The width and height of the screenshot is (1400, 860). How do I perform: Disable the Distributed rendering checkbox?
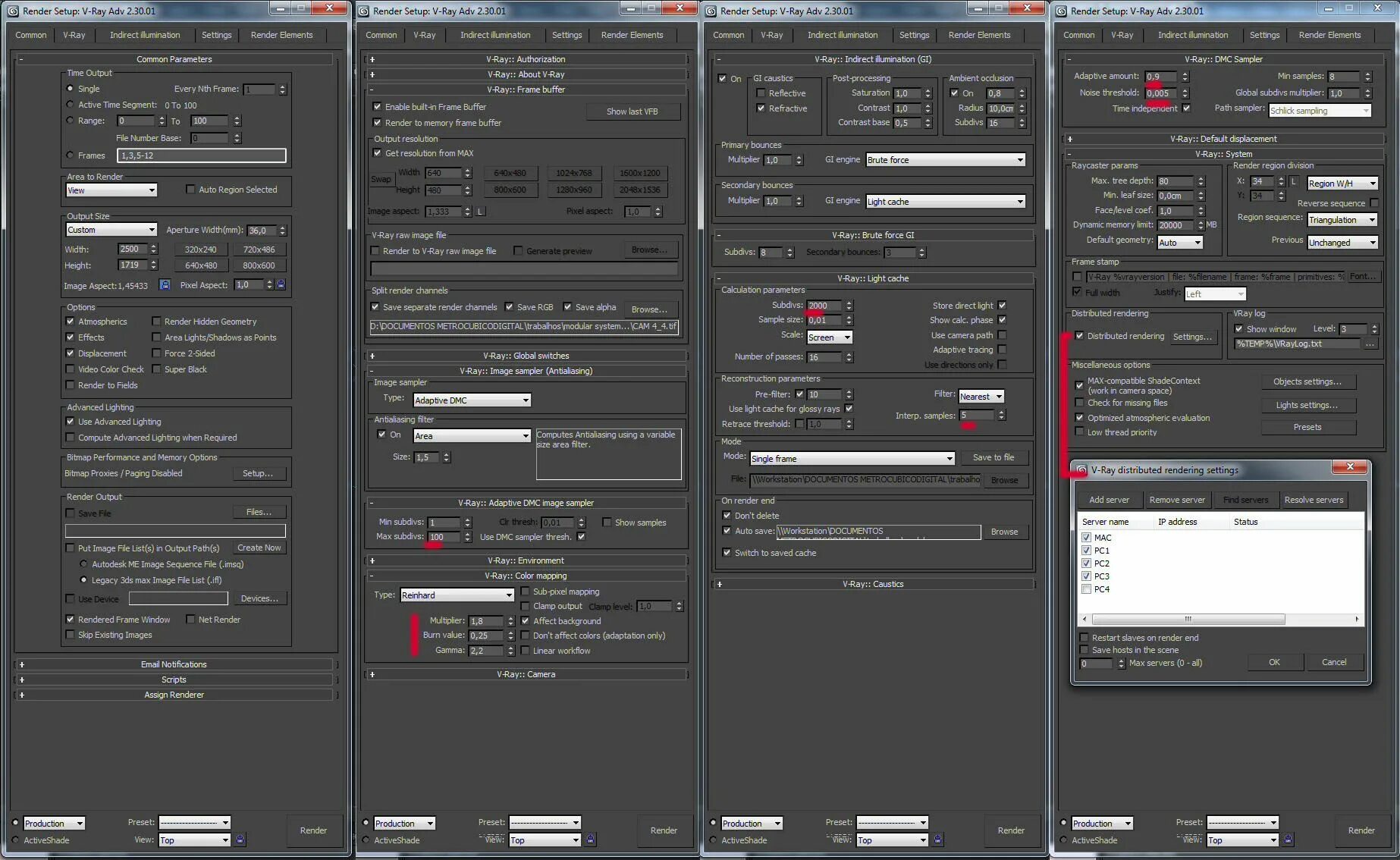(1079, 336)
